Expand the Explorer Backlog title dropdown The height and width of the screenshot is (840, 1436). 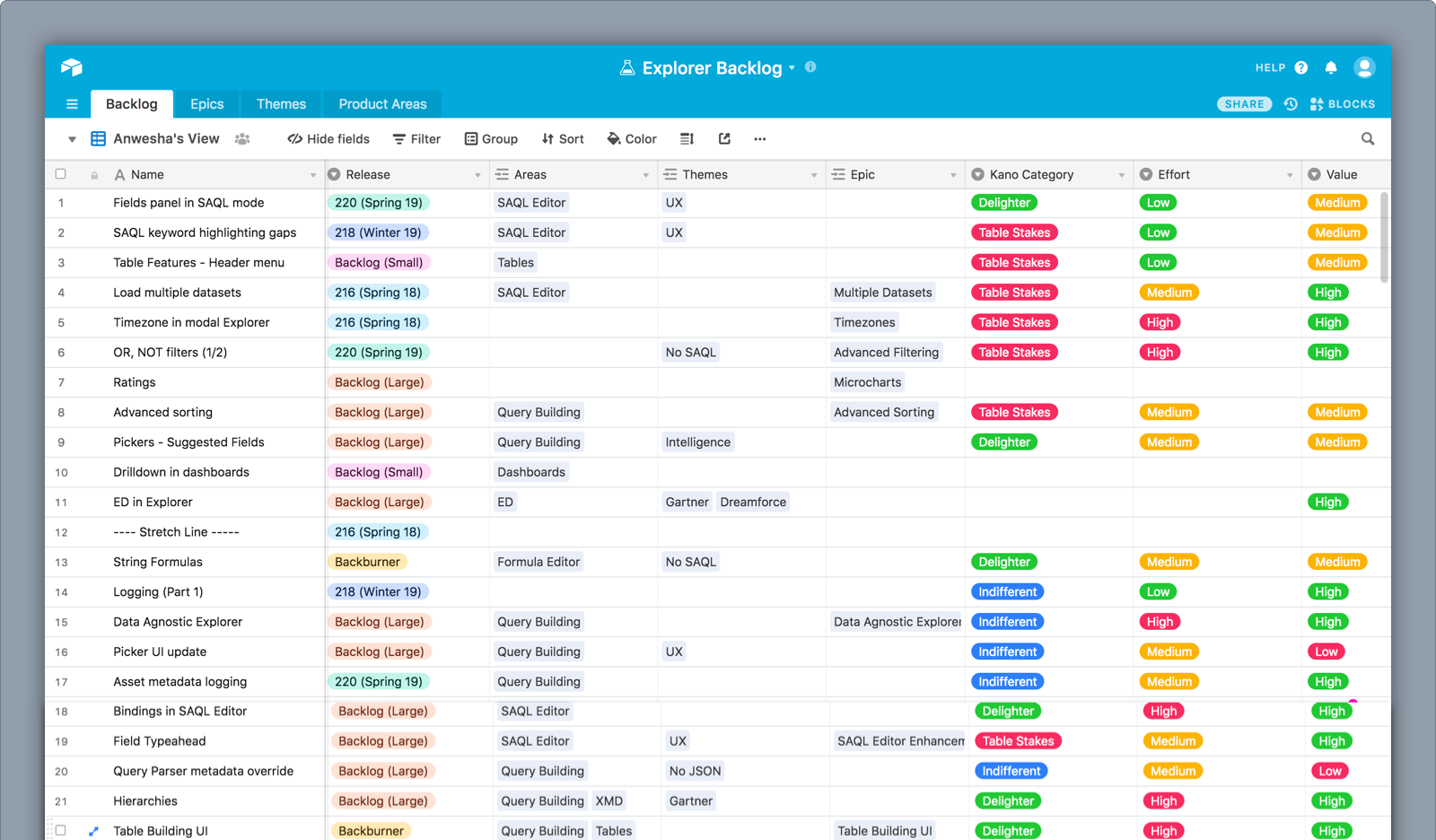[x=792, y=68]
